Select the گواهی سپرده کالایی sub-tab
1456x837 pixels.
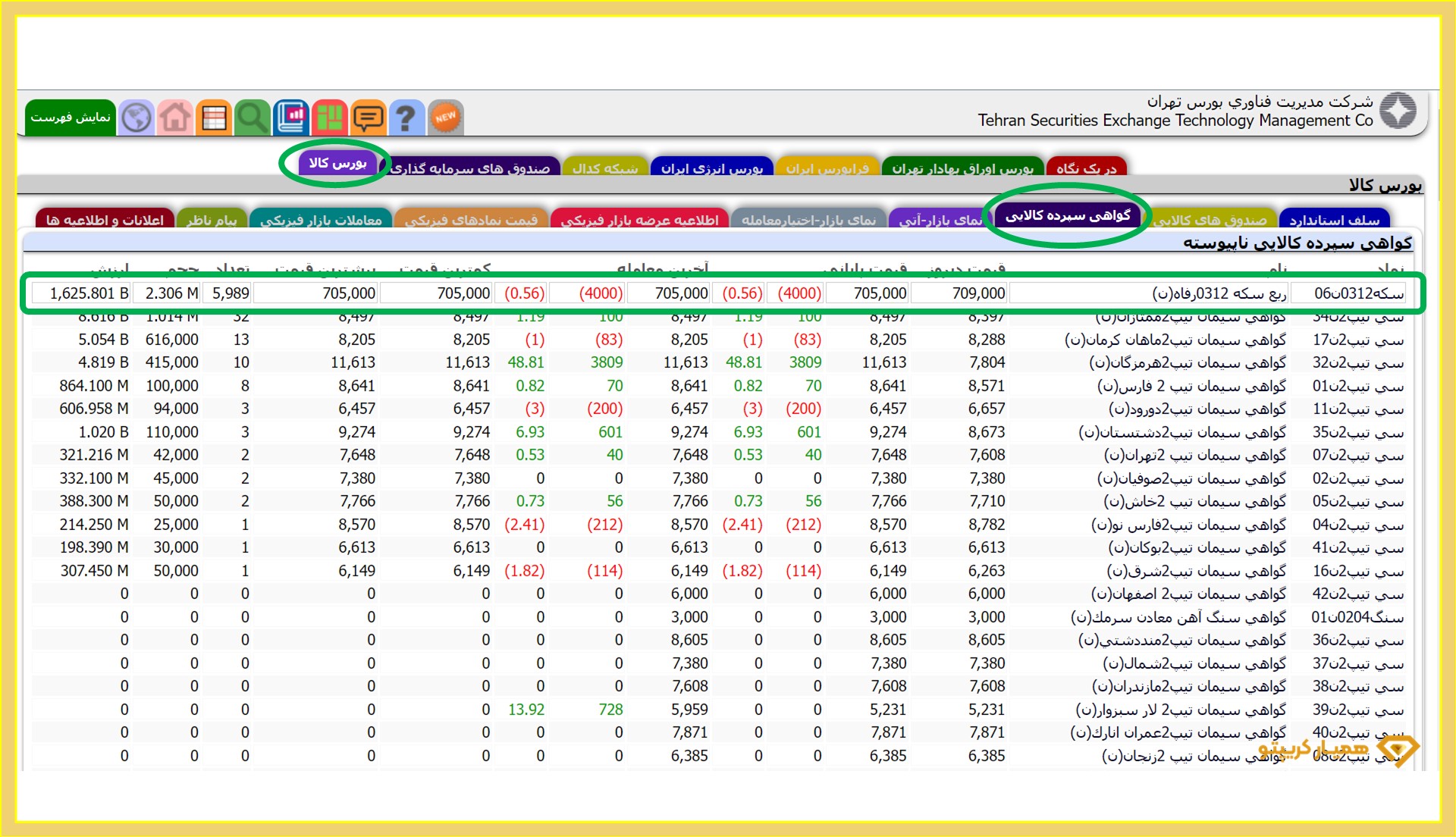click(x=1068, y=215)
